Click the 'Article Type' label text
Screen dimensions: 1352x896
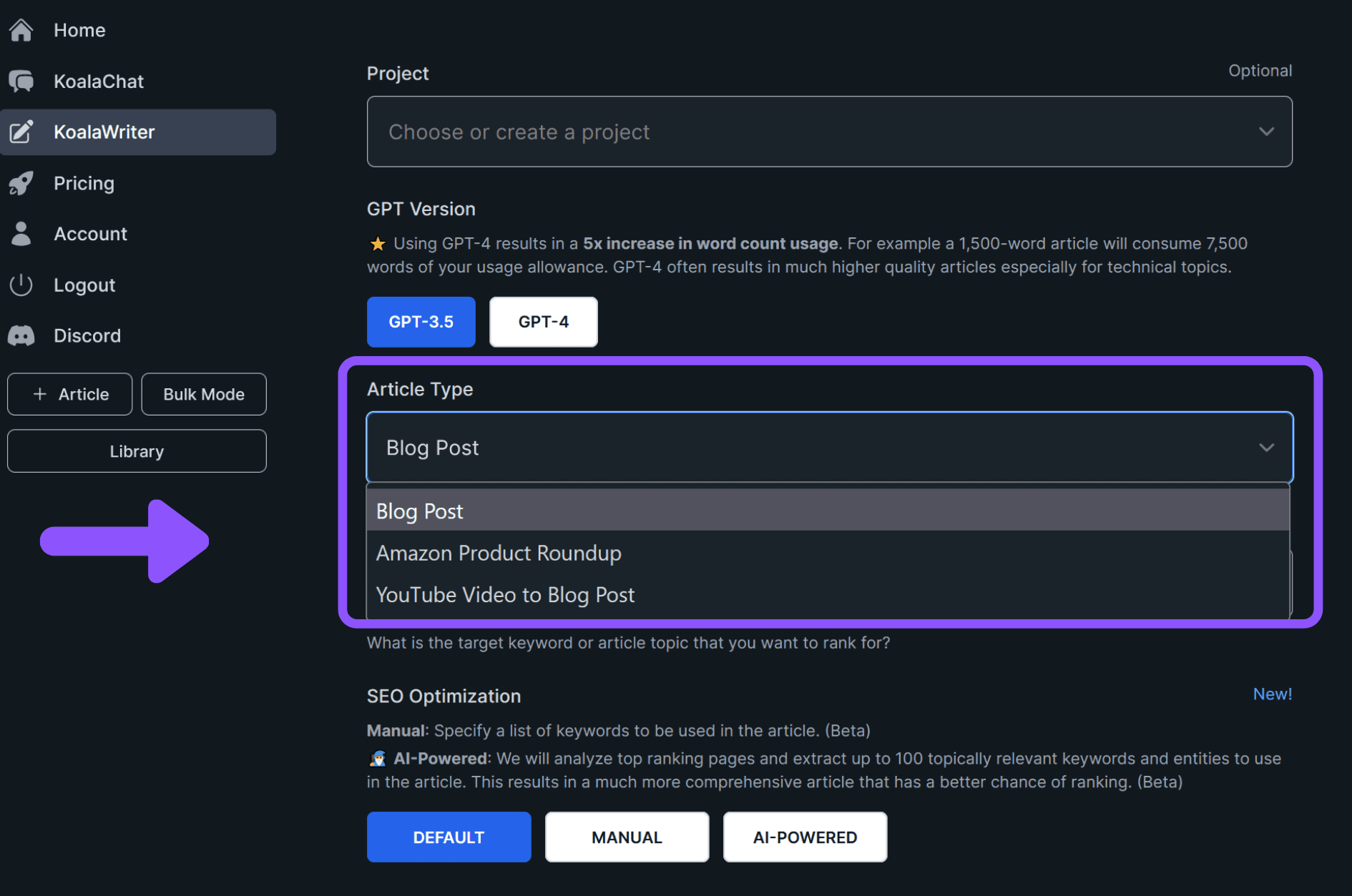pyautogui.click(x=420, y=389)
